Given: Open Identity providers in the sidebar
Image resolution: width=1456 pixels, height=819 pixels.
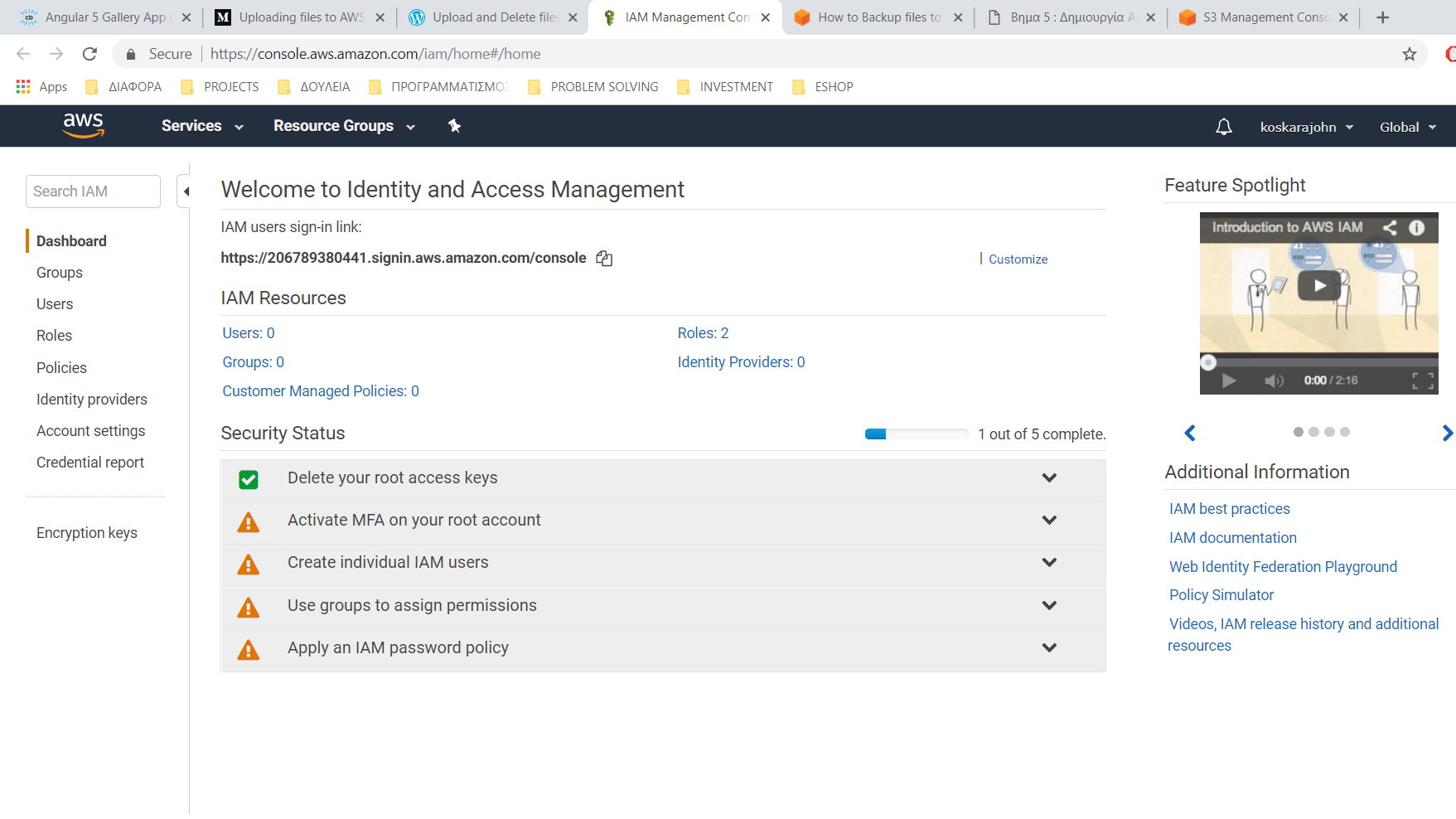Looking at the screenshot, I should click(92, 400).
